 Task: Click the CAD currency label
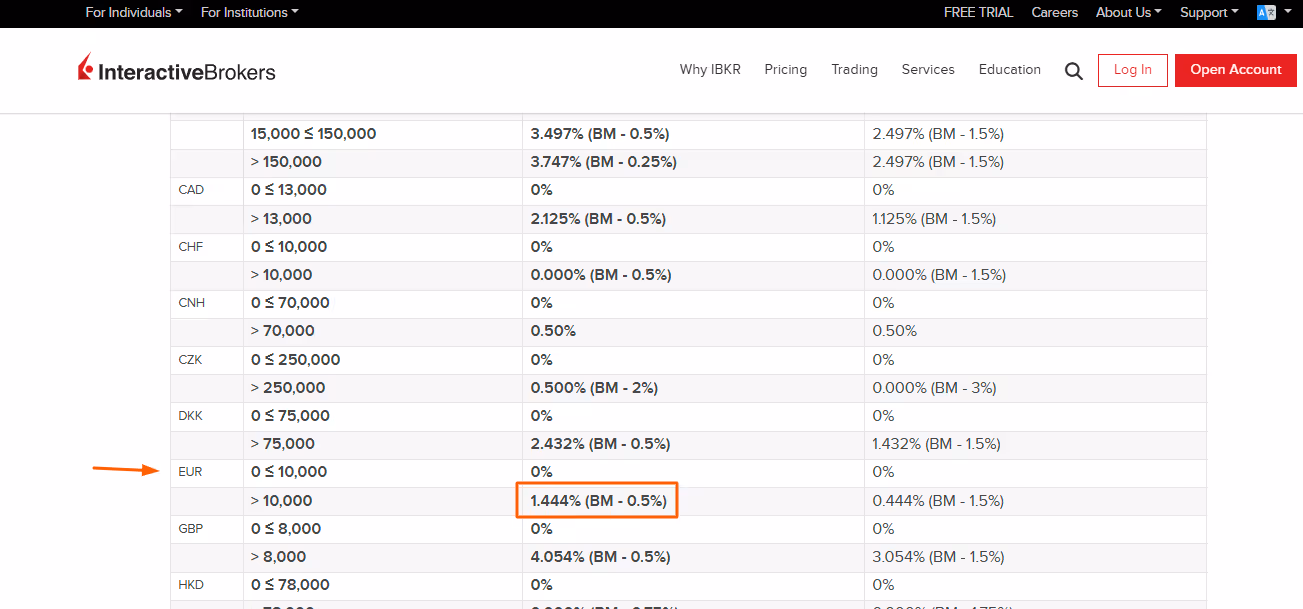190,190
